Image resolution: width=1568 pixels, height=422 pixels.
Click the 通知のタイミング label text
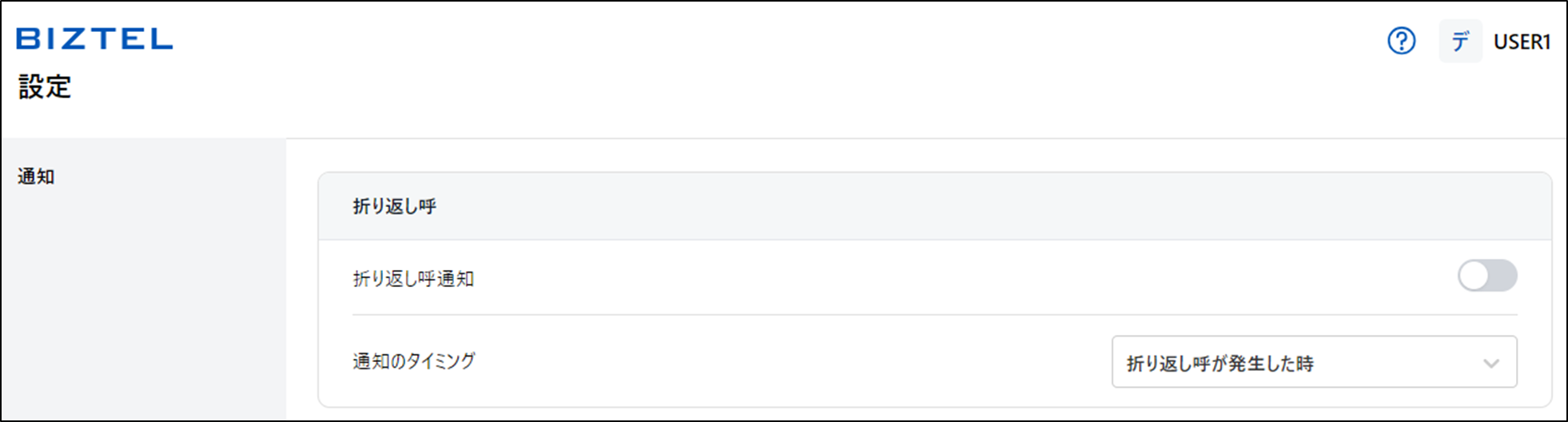[414, 361]
